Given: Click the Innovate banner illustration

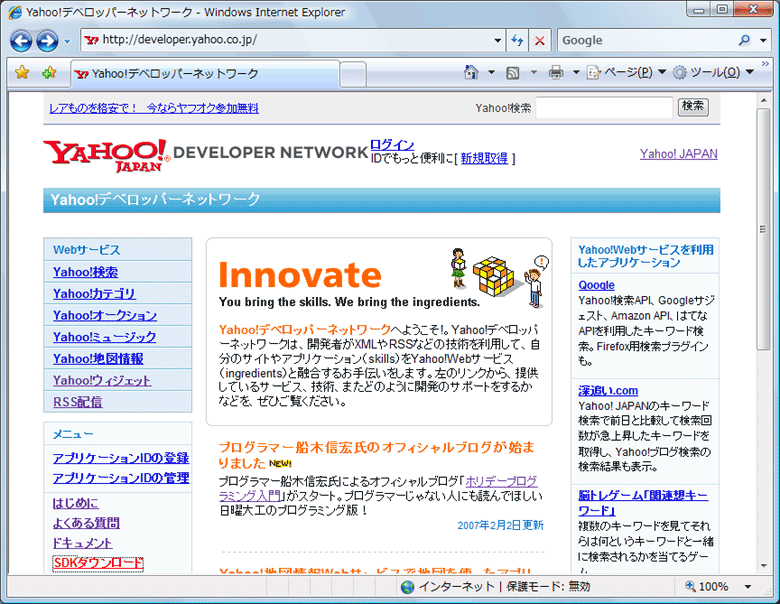Looking at the screenshot, I should pos(500,277).
